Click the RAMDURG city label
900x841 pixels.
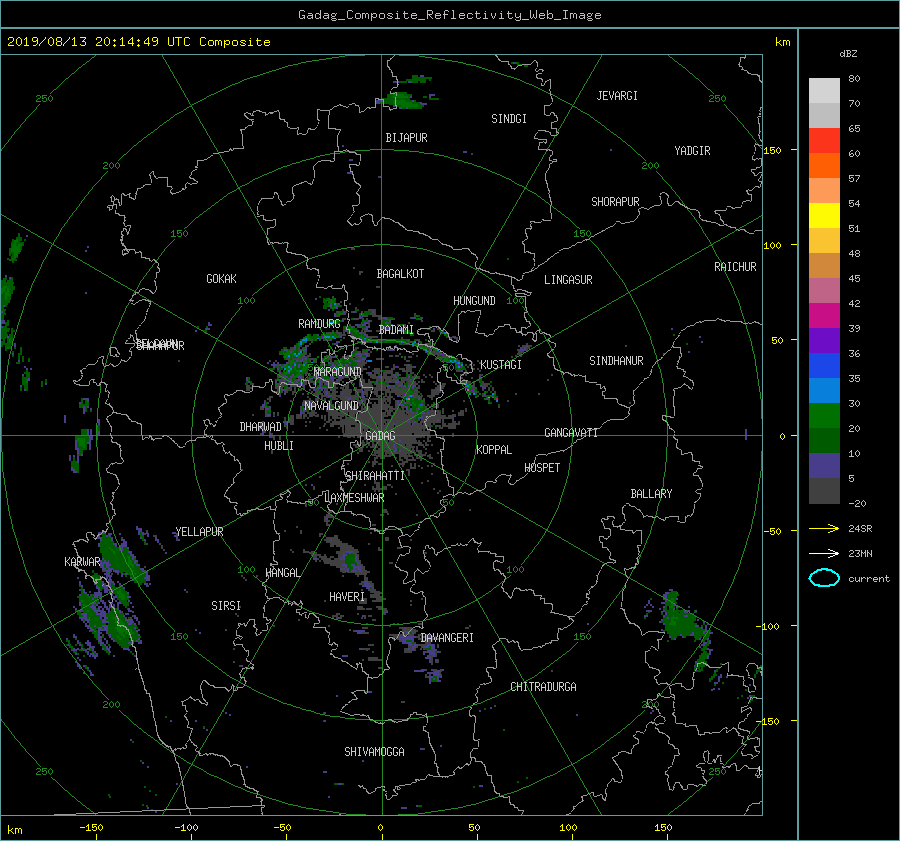click(x=319, y=324)
